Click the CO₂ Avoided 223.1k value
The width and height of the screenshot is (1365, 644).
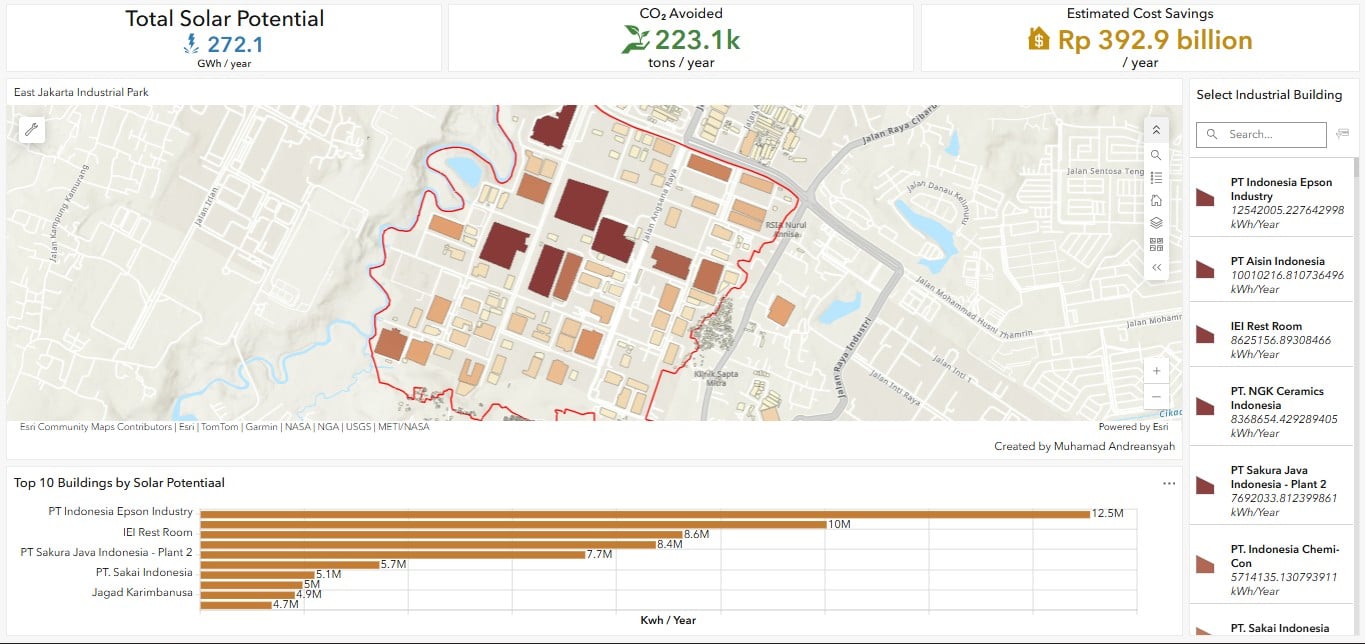point(697,40)
